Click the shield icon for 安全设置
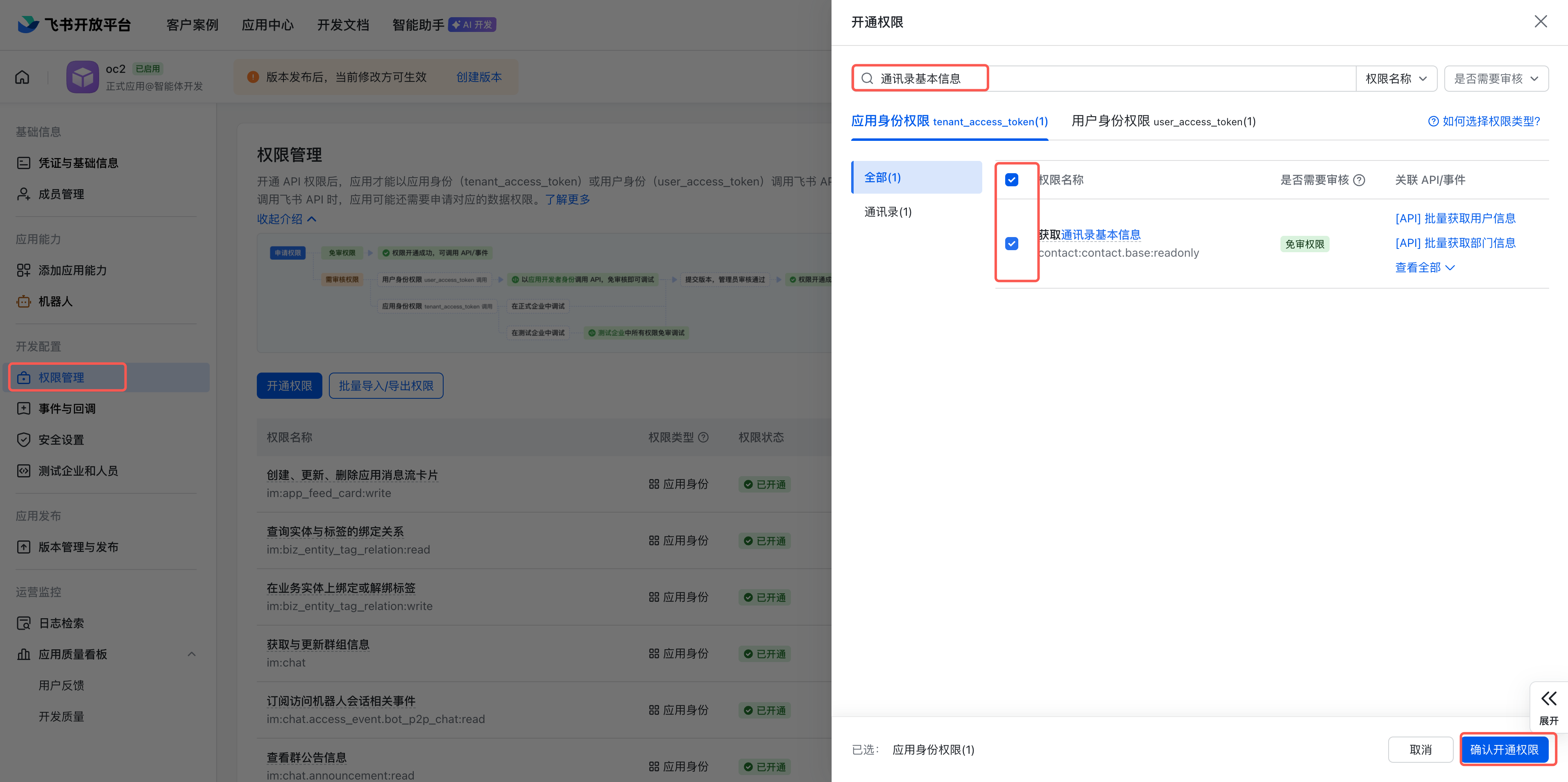 pos(23,439)
